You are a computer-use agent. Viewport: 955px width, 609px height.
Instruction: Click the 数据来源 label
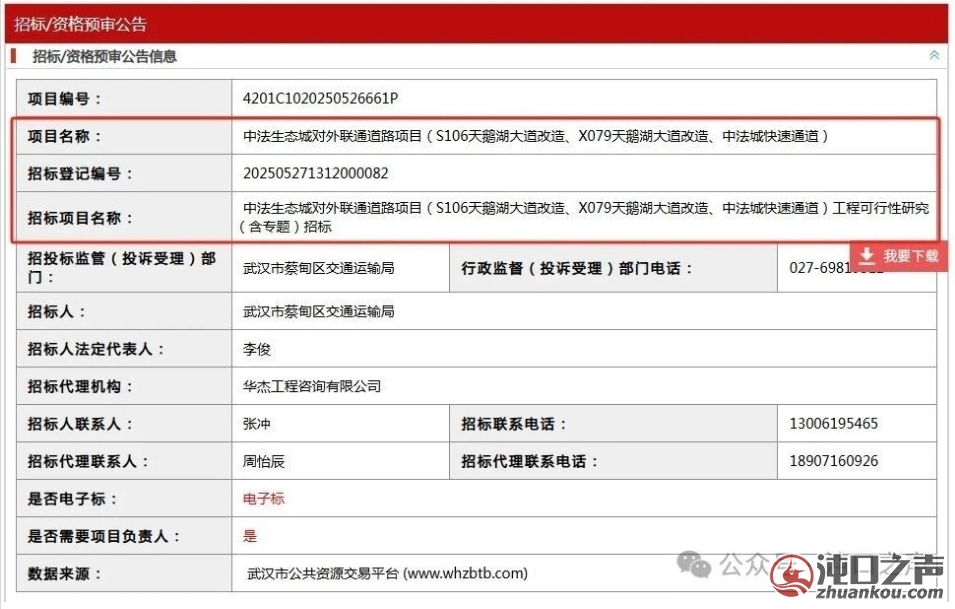coord(64,574)
